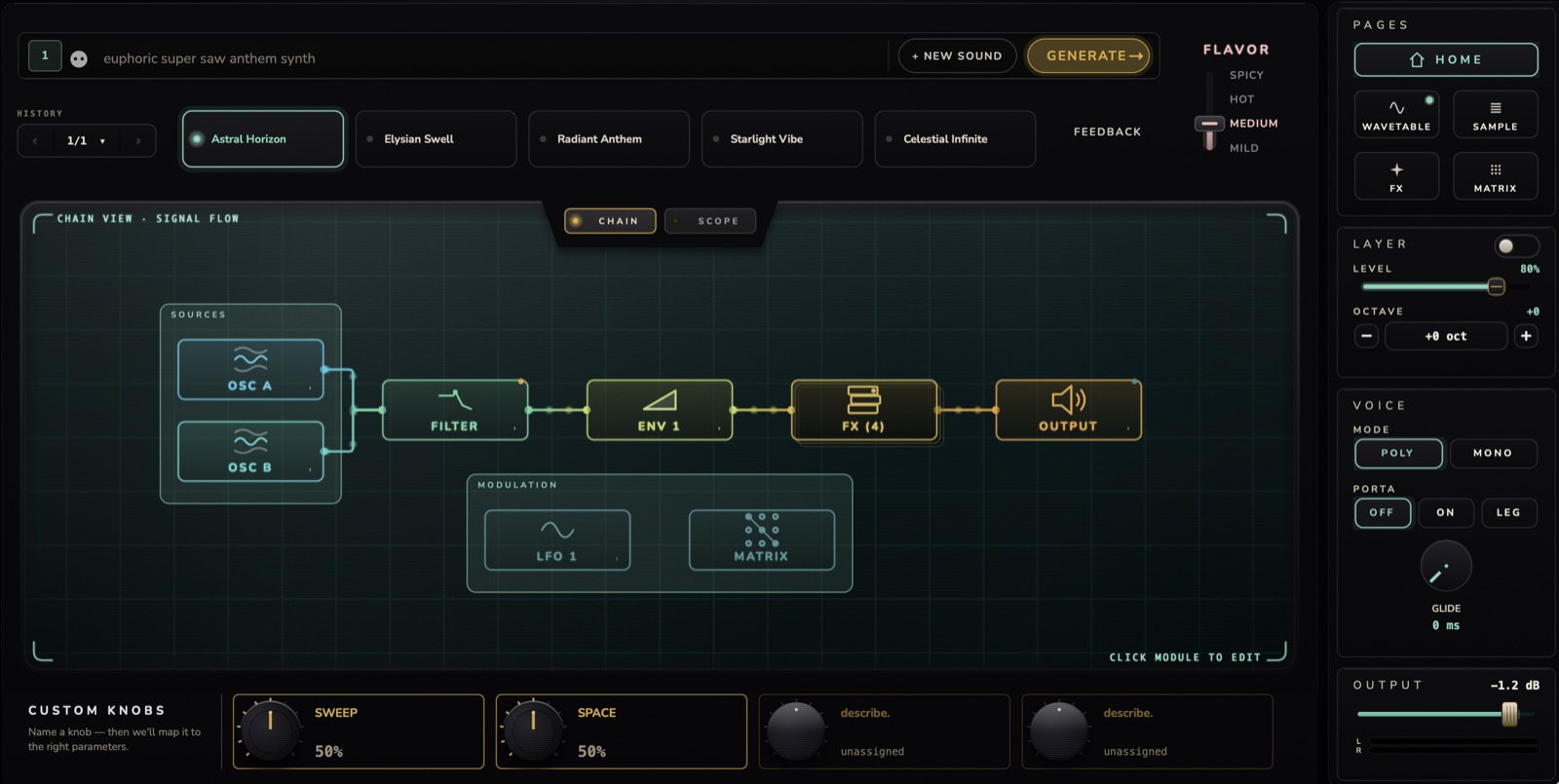
Task: Set portamento to LEG
Action: click(x=1509, y=512)
